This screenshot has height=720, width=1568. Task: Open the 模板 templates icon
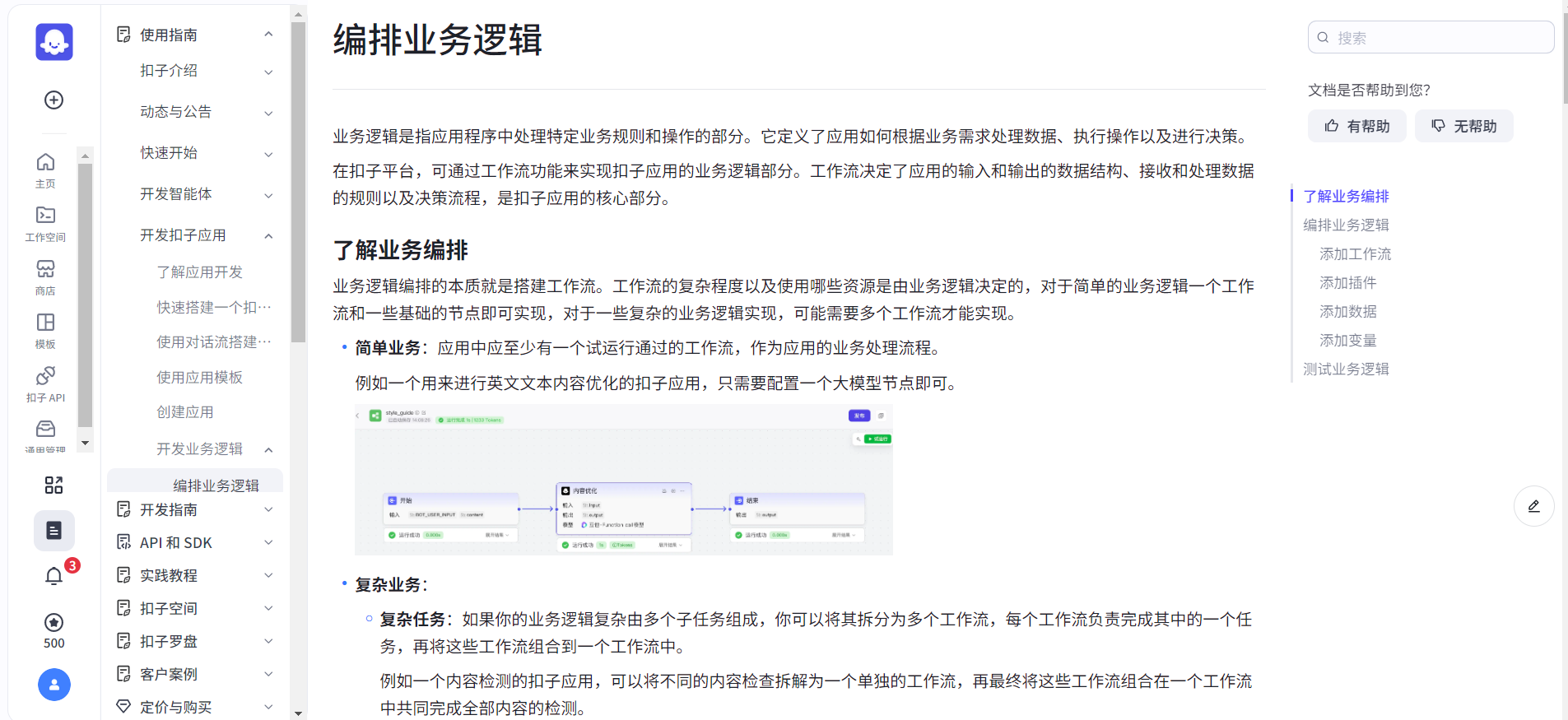pos(46,330)
